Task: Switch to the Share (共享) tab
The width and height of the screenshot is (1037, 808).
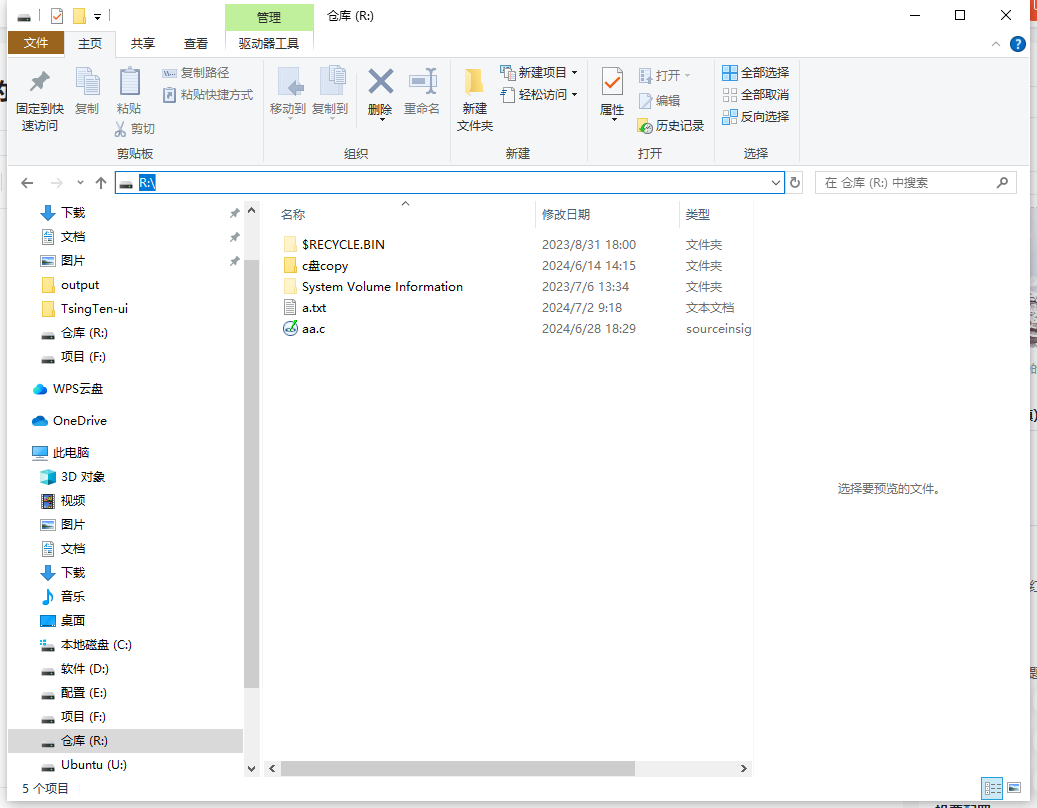Action: [143, 44]
